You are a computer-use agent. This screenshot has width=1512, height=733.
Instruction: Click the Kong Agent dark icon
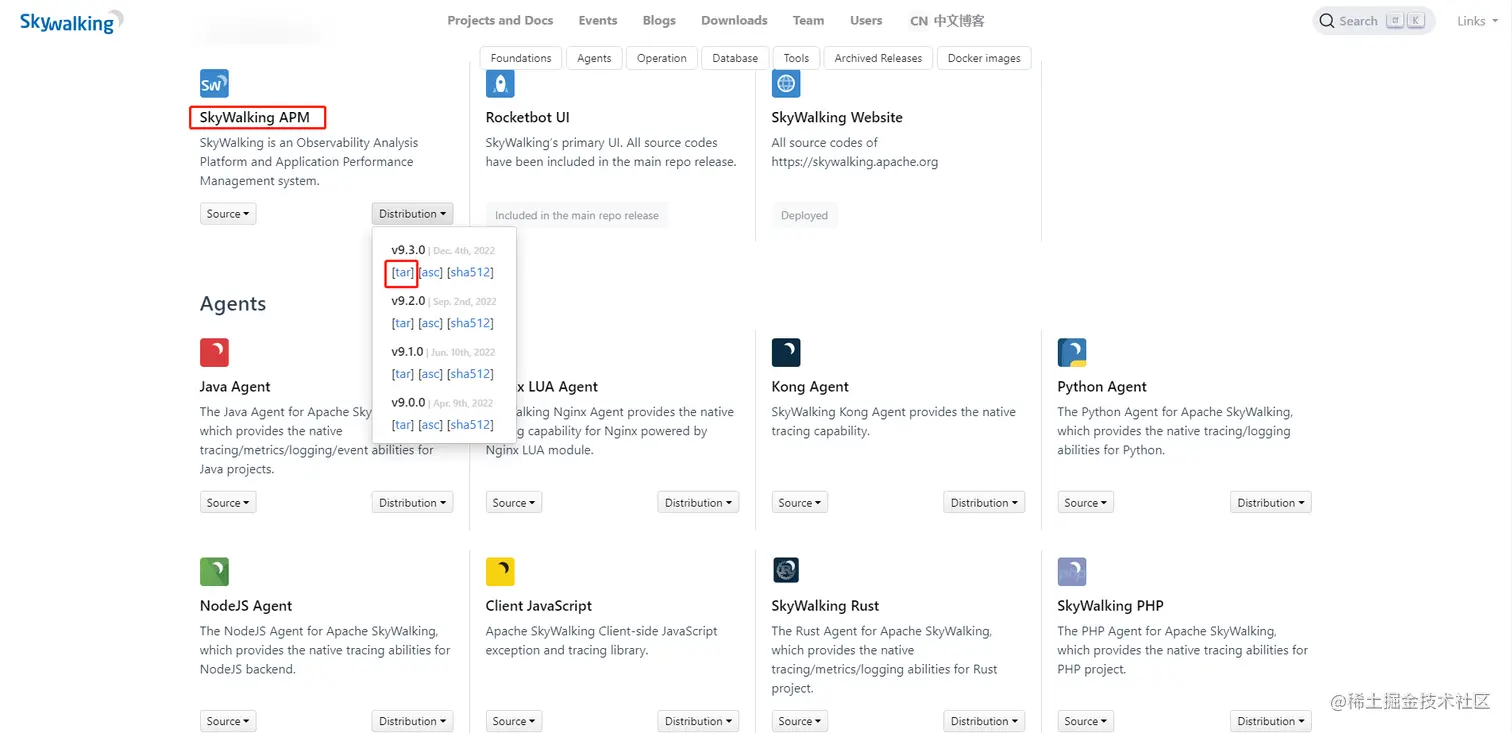[786, 352]
